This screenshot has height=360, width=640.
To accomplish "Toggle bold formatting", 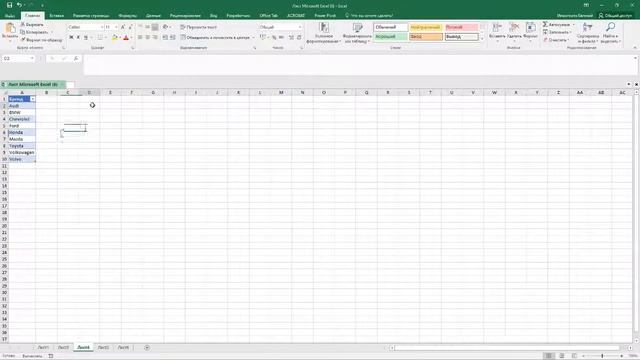I will coord(71,37).
